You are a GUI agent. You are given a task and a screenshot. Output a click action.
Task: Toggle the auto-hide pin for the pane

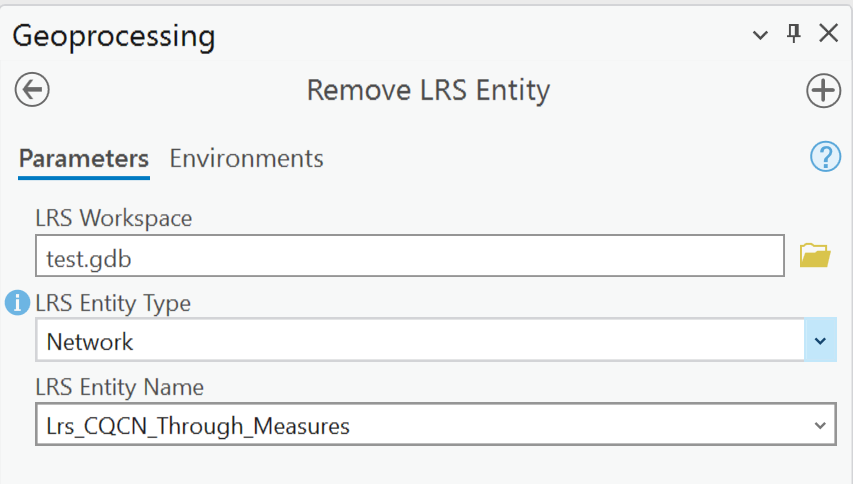tap(794, 34)
